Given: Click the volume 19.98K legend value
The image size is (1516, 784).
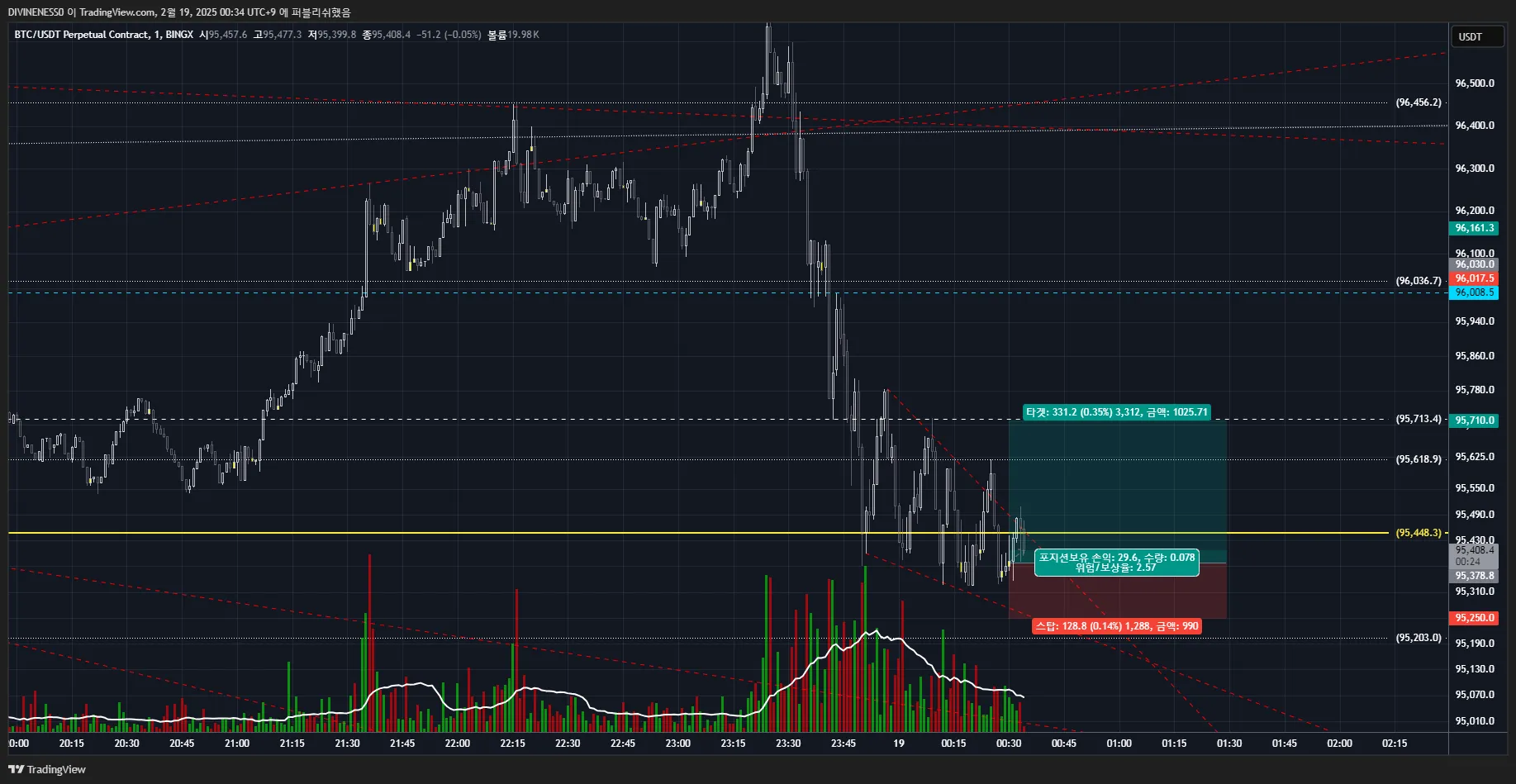Looking at the screenshot, I should (523, 35).
